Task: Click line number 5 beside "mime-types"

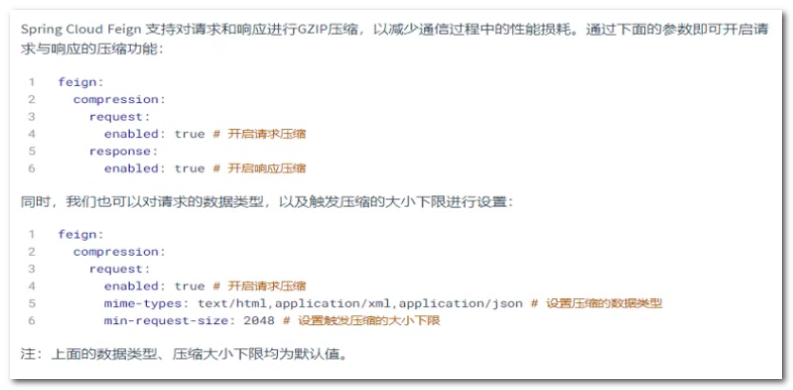Action: (x=32, y=304)
